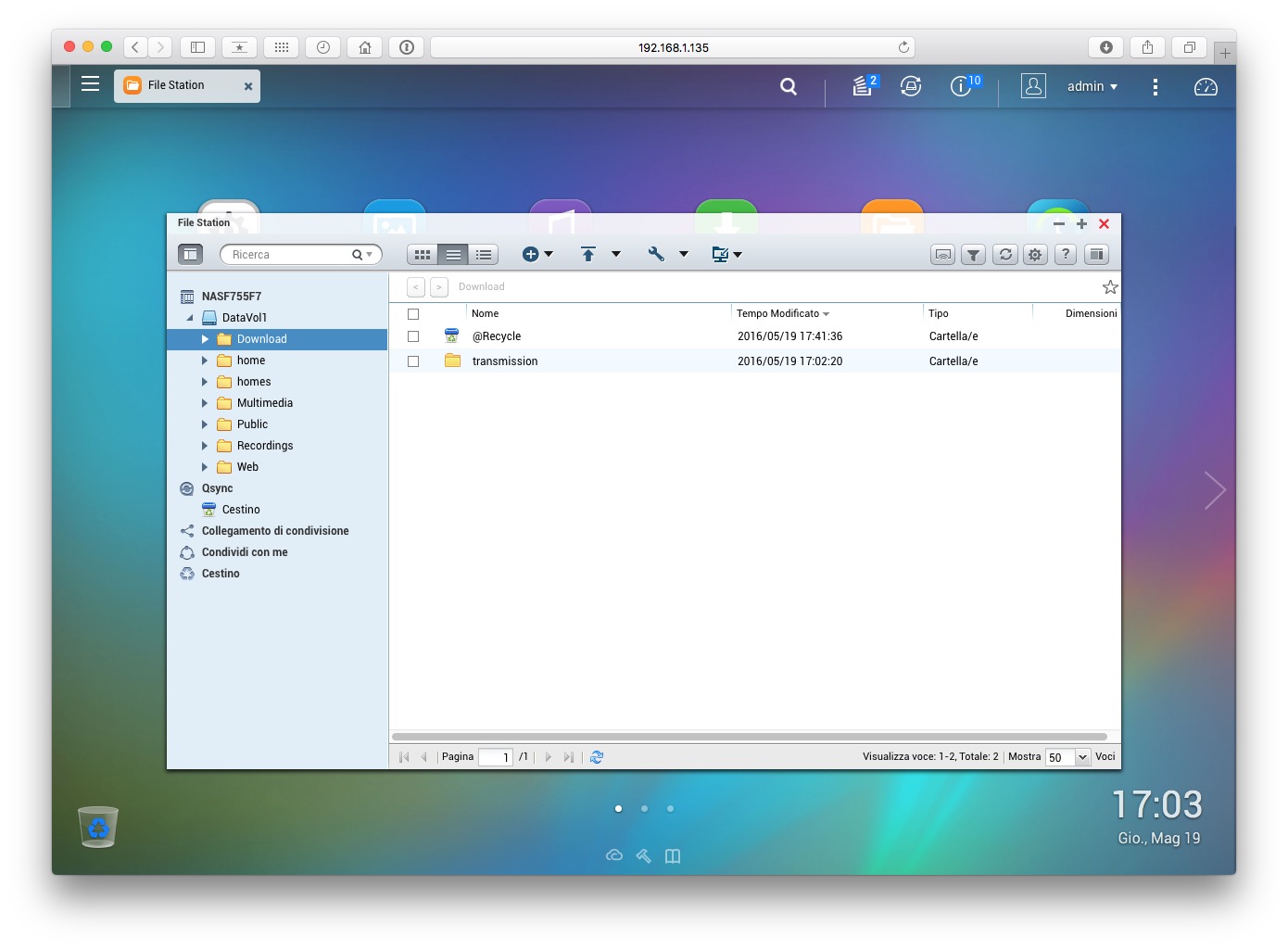Image resolution: width=1288 pixels, height=949 pixels.
Task: Click the wrench tools icon
Action: [656, 254]
